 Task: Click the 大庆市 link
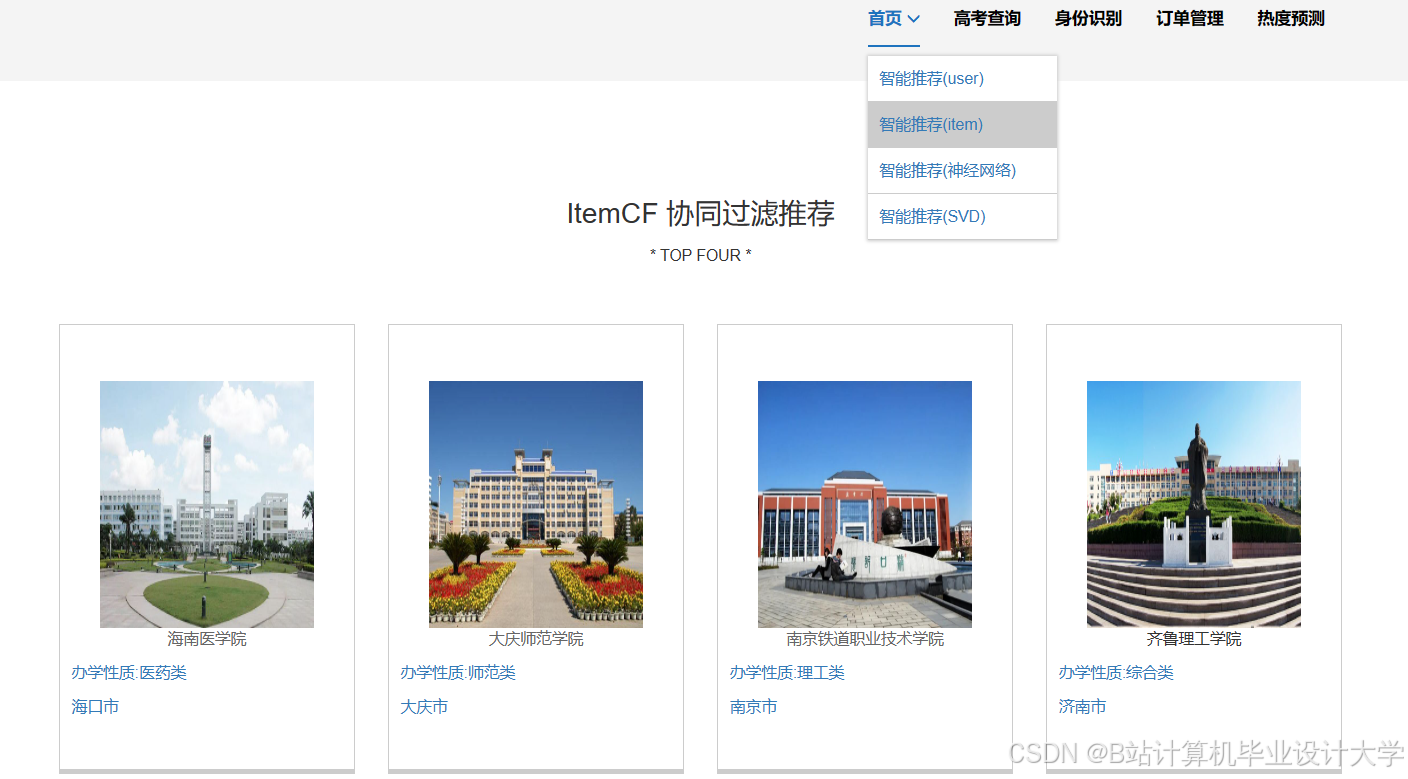[424, 706]
